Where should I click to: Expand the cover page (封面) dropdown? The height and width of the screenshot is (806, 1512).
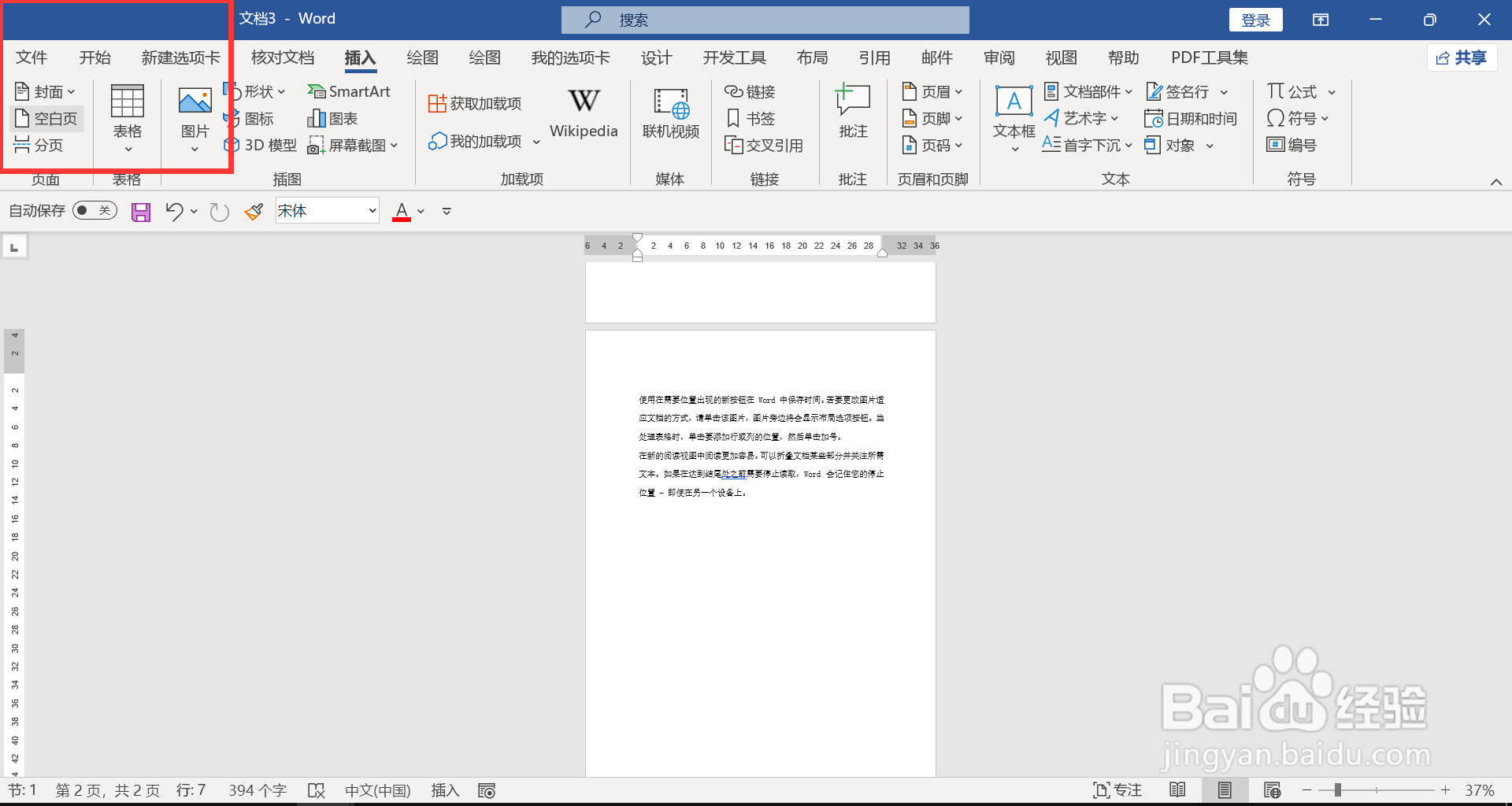pyautogui.click(x=71, y=92)
